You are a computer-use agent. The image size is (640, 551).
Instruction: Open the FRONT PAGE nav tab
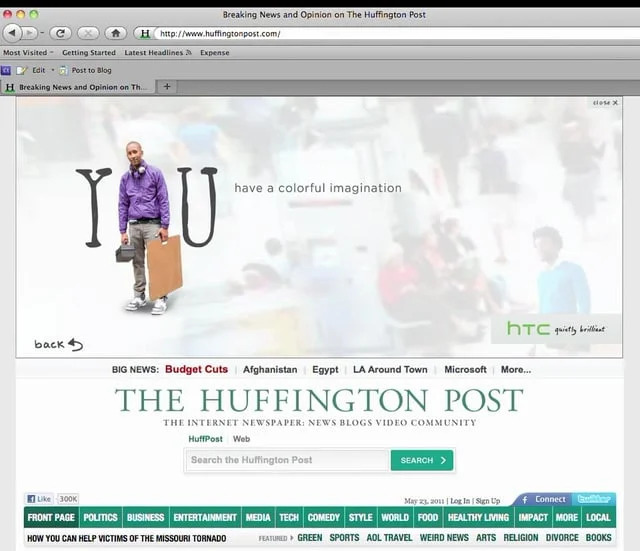coord(51,518)
